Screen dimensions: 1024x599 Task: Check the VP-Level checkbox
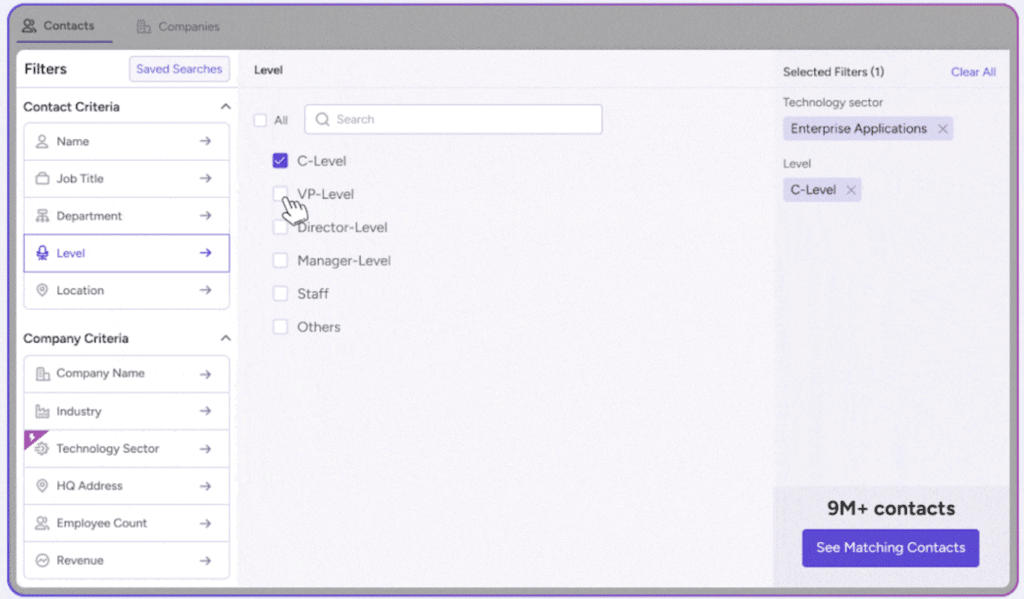(280, 194)
